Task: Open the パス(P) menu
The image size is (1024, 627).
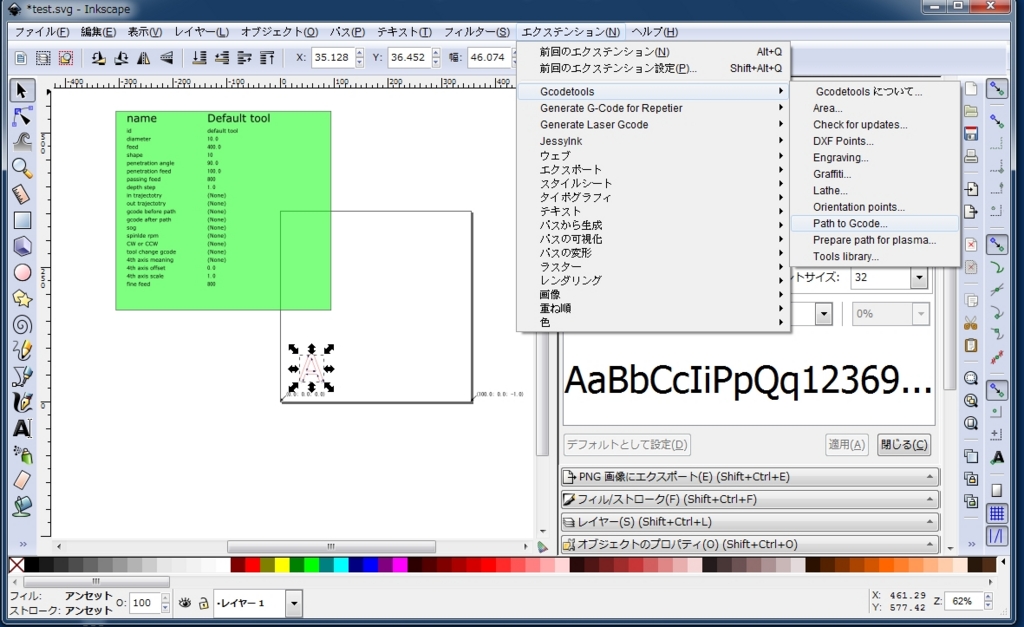Action: point(347,31)
